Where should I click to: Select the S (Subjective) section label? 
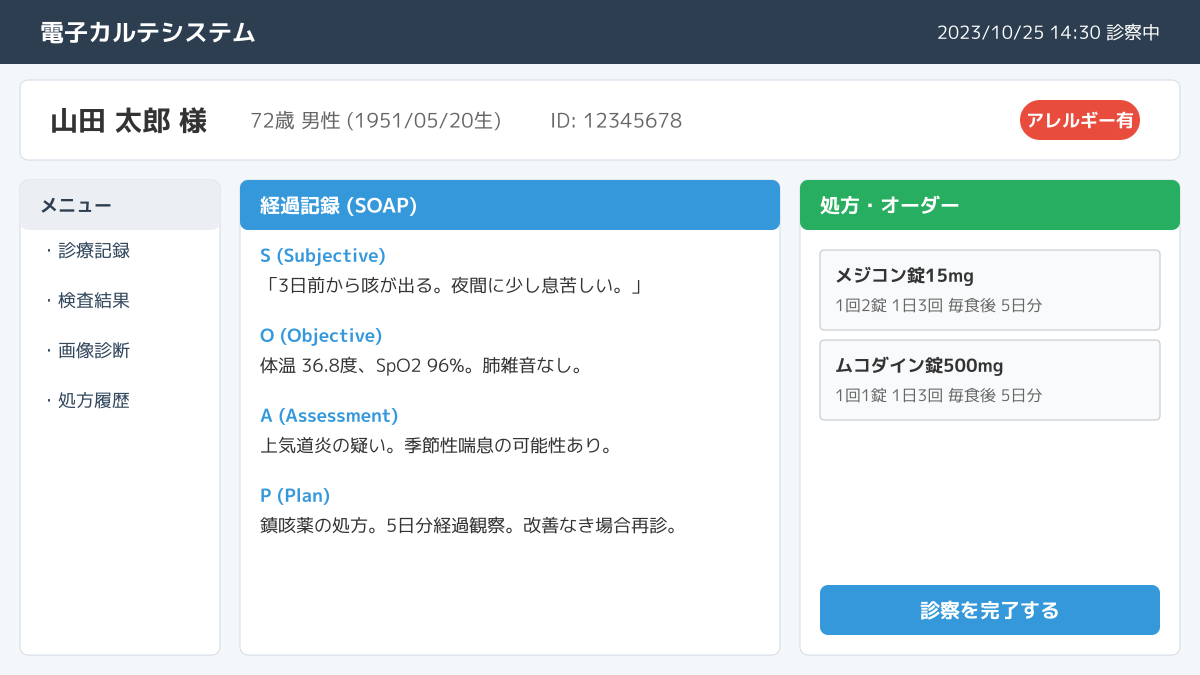click(322, 255)
